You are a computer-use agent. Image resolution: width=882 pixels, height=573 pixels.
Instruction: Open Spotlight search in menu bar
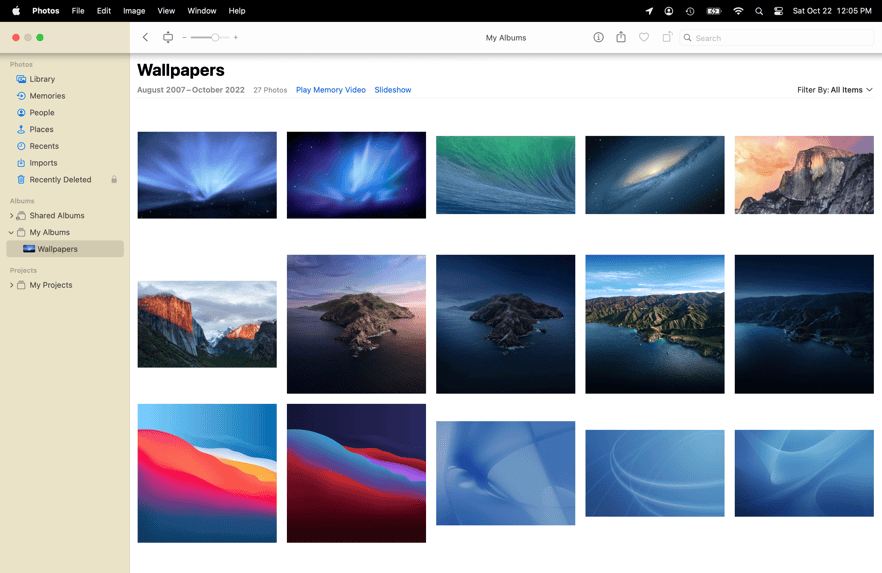pyautogui.click(x=759, y=11)
